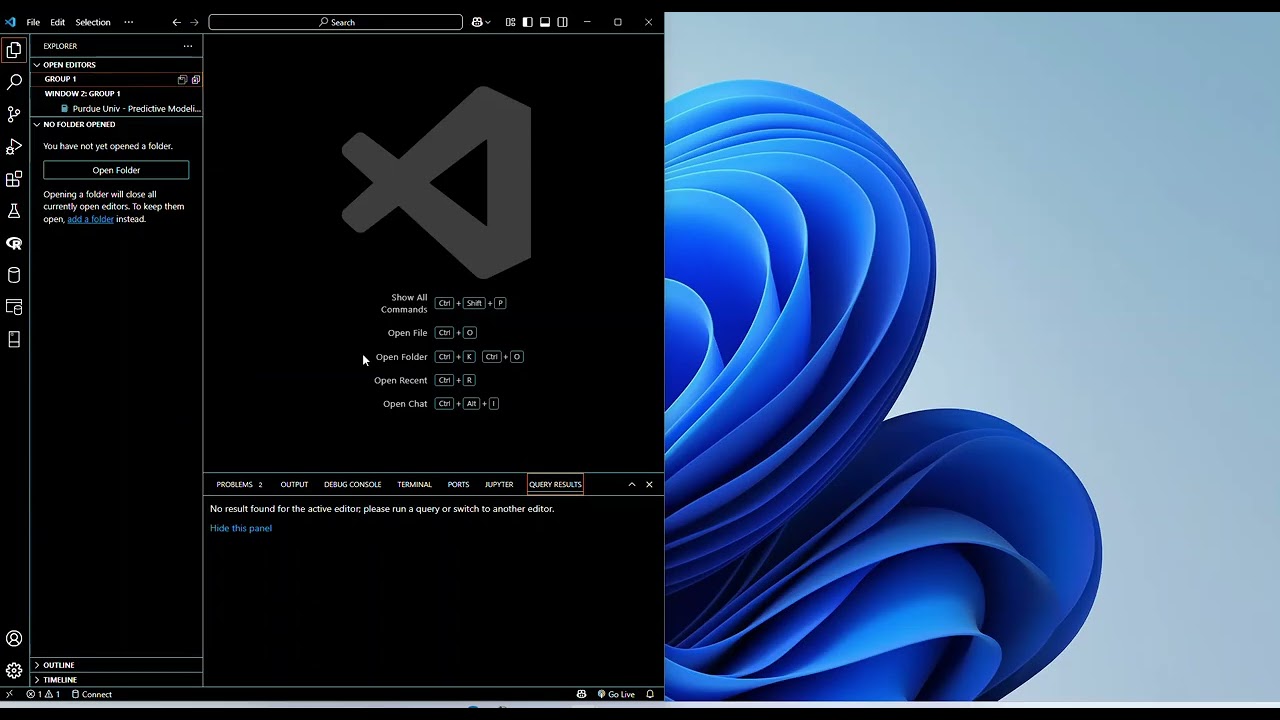Open the R extension view
The width and height of the screenshot is (1280, 720).
[x=14, y=243]
